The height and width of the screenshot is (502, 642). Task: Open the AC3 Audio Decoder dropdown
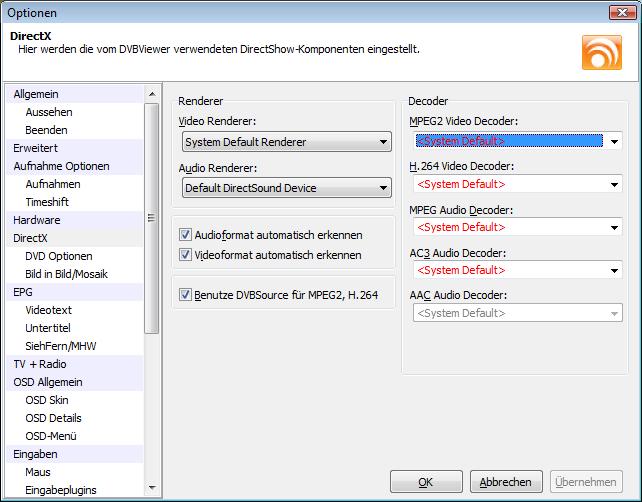[x=518, y=270]
